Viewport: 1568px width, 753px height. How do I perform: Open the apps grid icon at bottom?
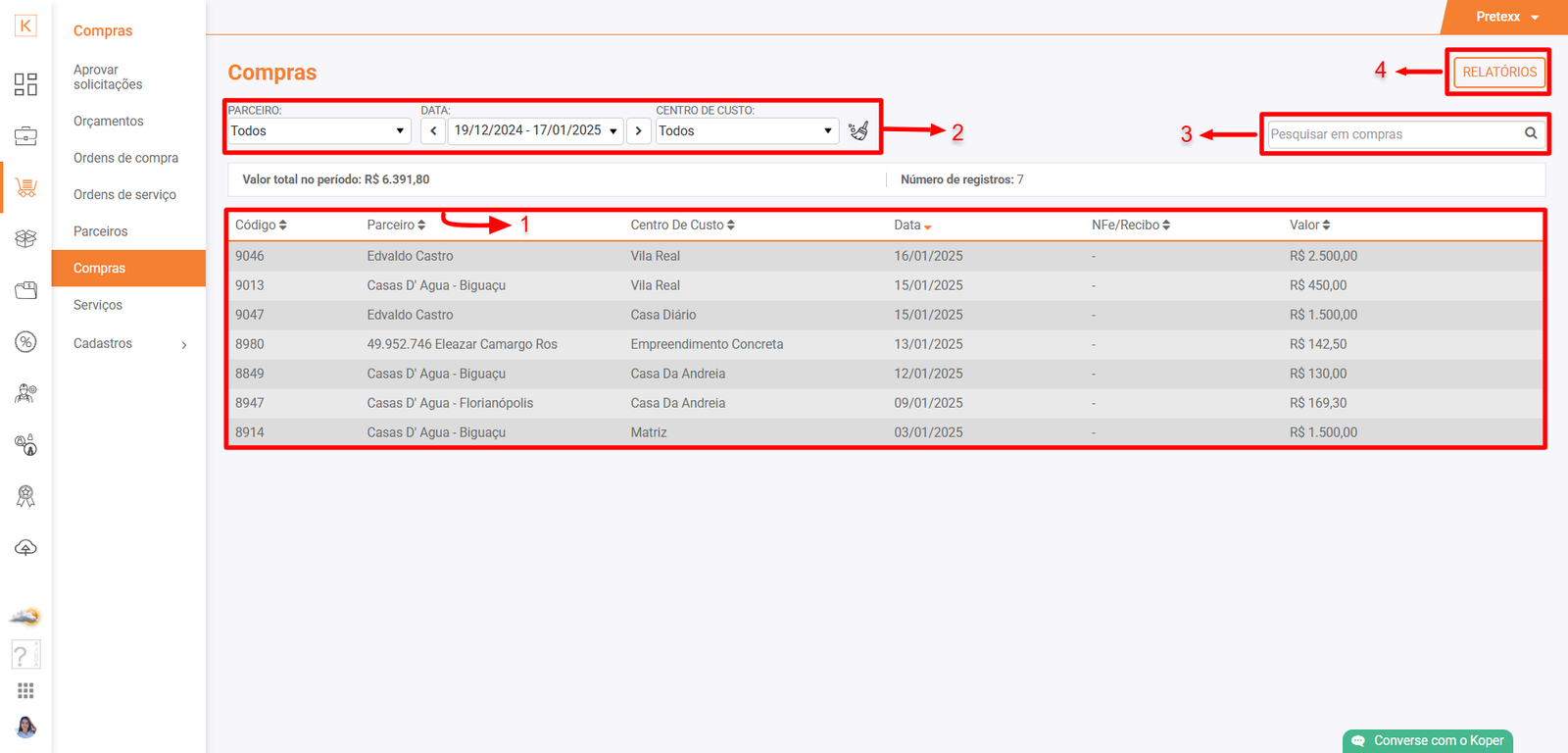(x=25, y=691)
